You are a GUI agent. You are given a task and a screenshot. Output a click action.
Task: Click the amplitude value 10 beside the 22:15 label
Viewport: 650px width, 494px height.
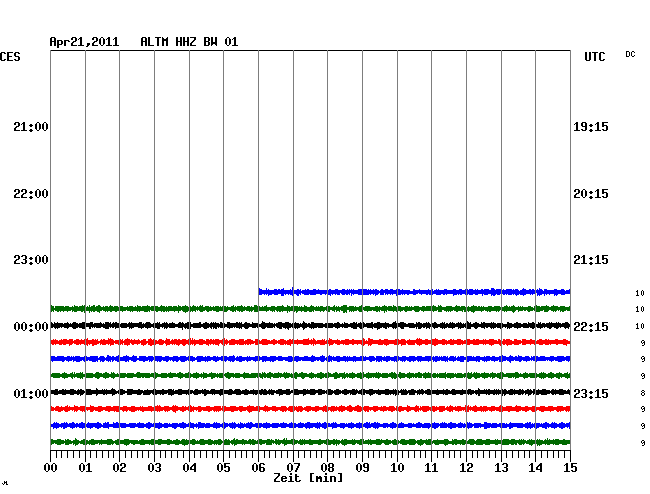pyautogui.click(x=640, y=327)
